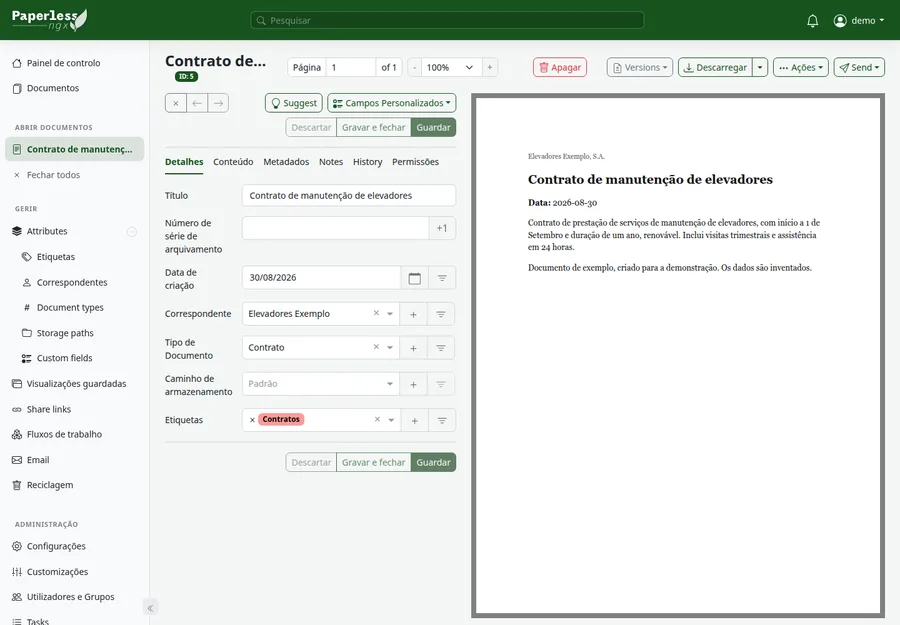The image size is (900, 625).
Task: Click top Gravar e fechar button
Action: (374, 127)
